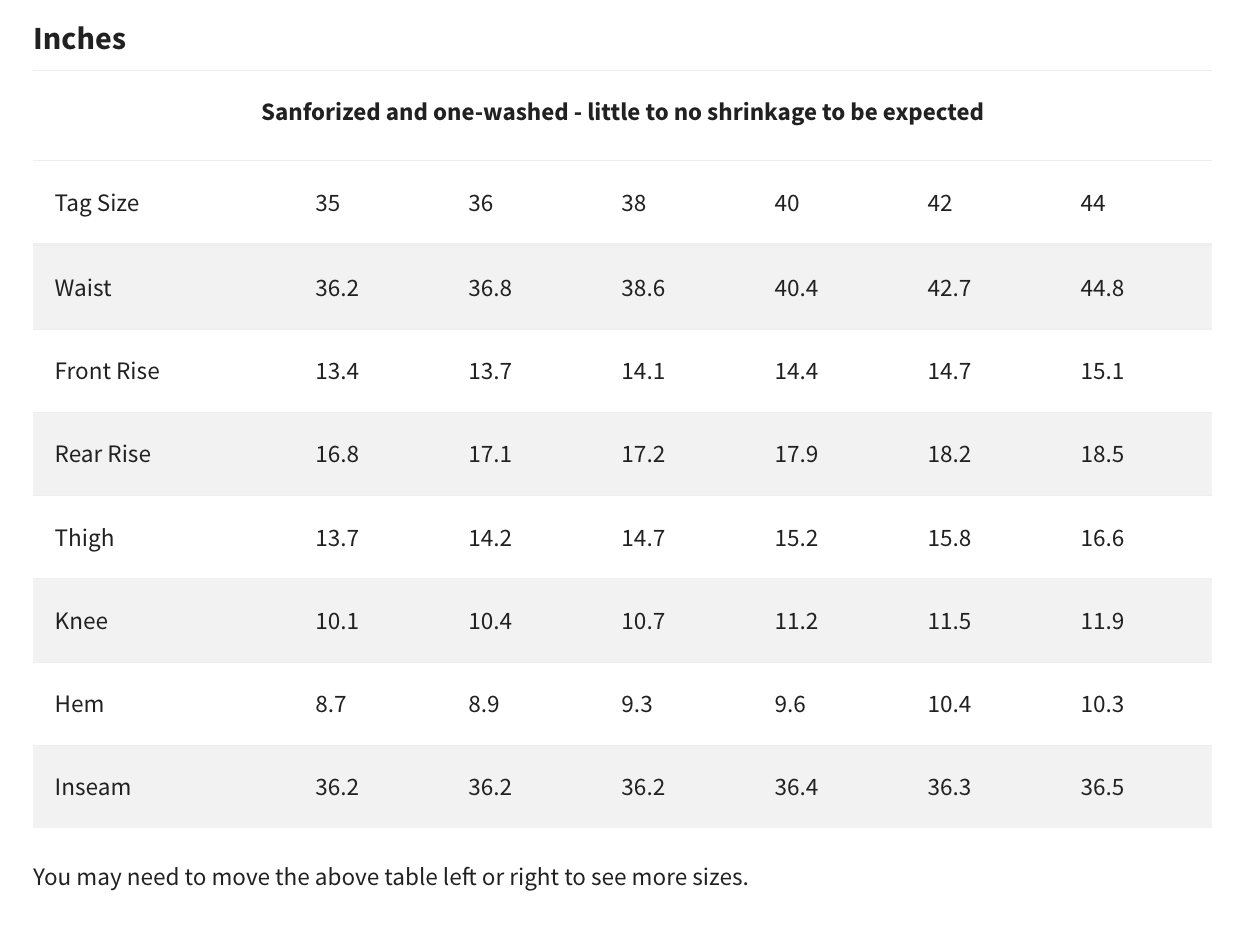The image size is (1236, 934).
Task: Click the Sanforized and one-washed shrinkage note
Action: (x=622, y=112)
